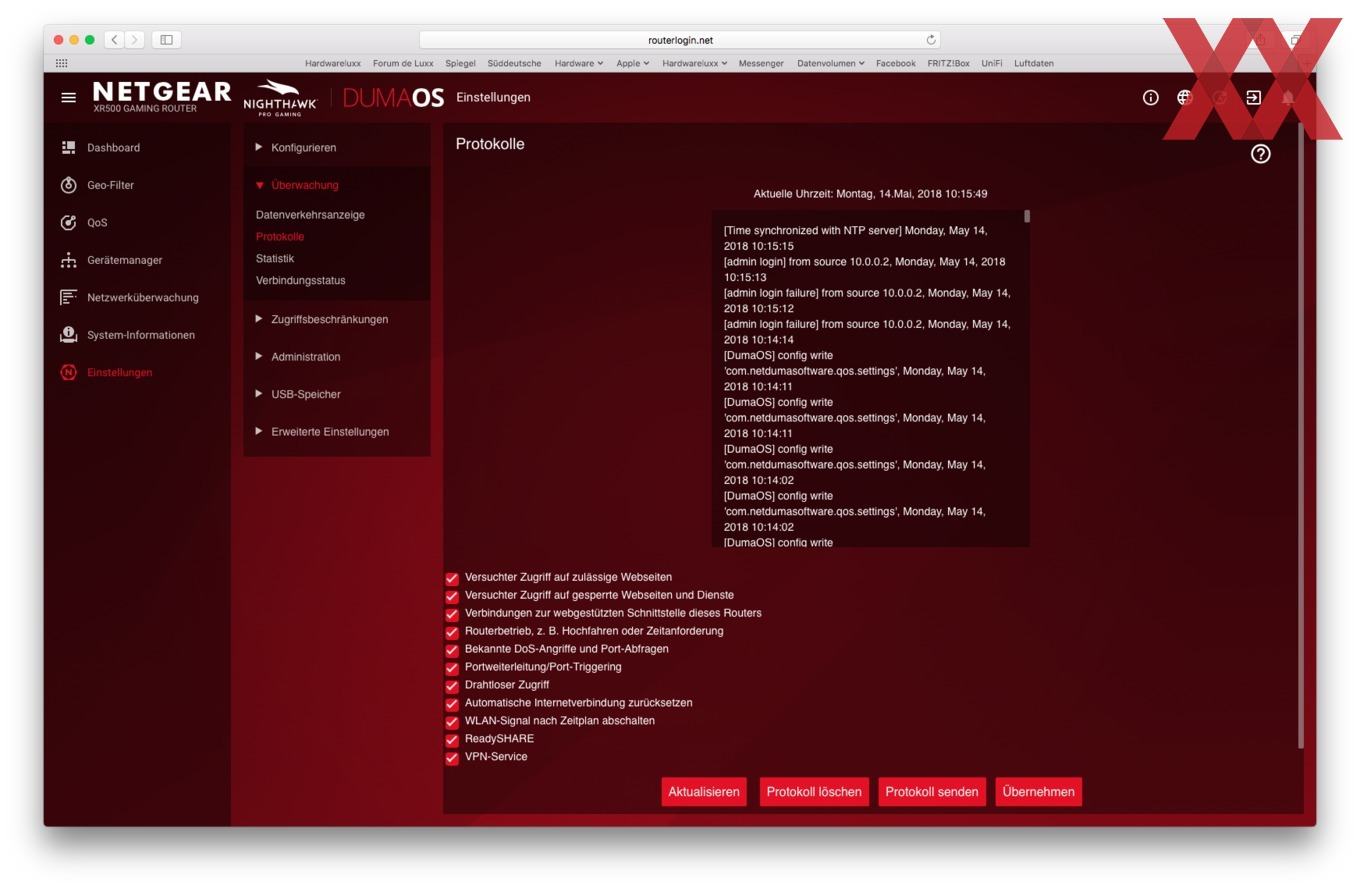1360x889 pixels.
Task: Click the page's vertical scrollbar
Action: pos(1300,437)
